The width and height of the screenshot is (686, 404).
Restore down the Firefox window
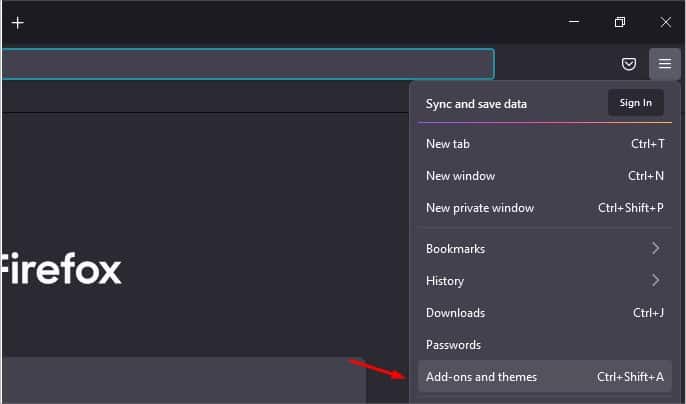620,22
